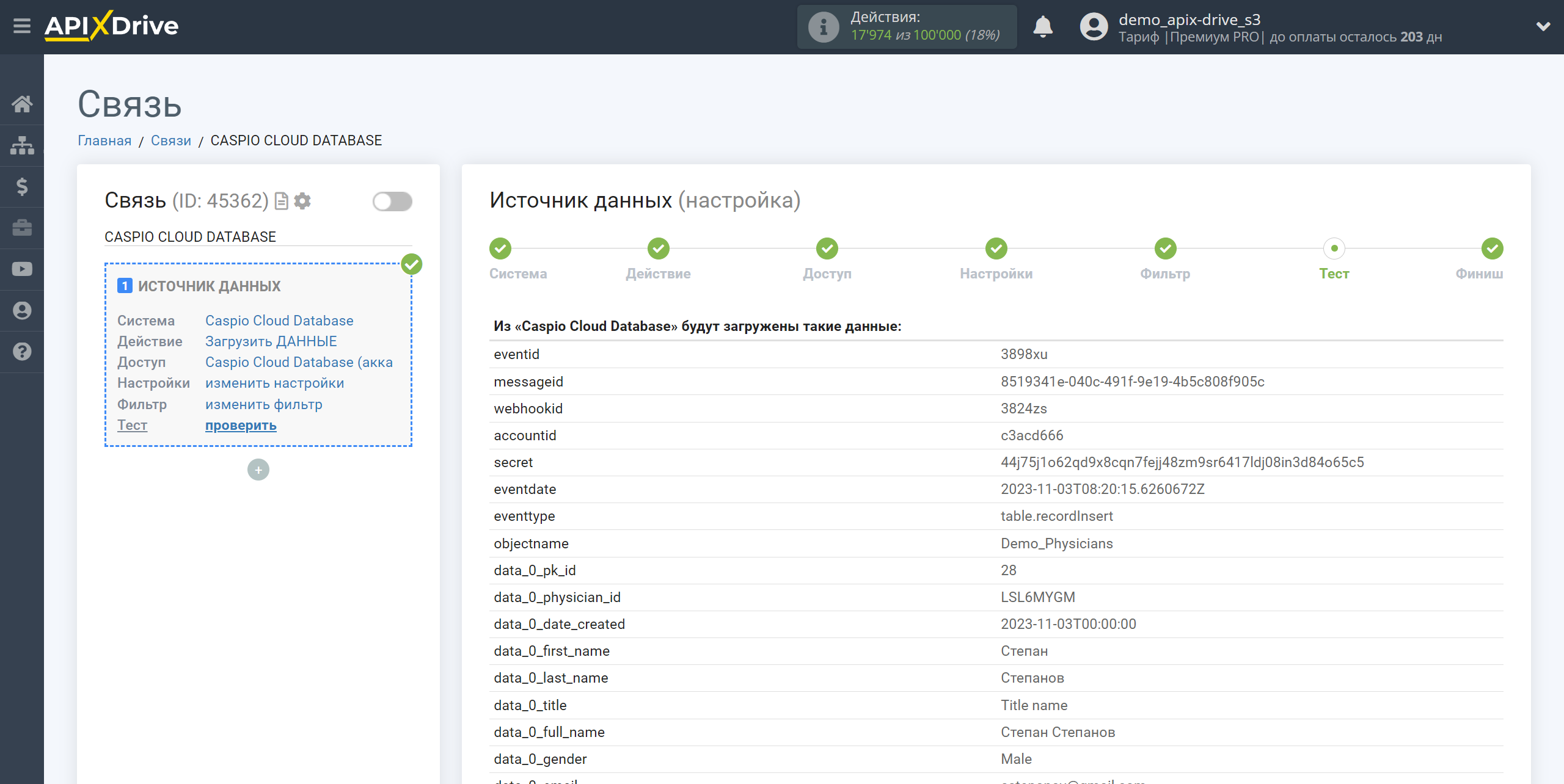The height and width of the screenshot is (784, 1564).
Task: Open billing dollar icon in sidebar
Action: 22,186
